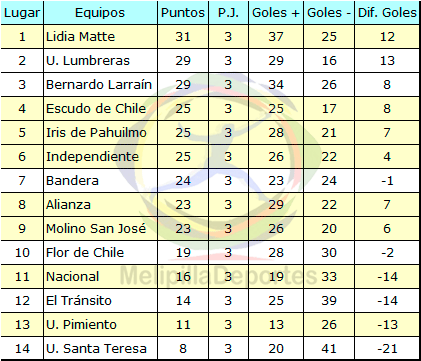Select the Dif. Goles column header
Viewport: 421px width, 361px height.
pos(387,13)
